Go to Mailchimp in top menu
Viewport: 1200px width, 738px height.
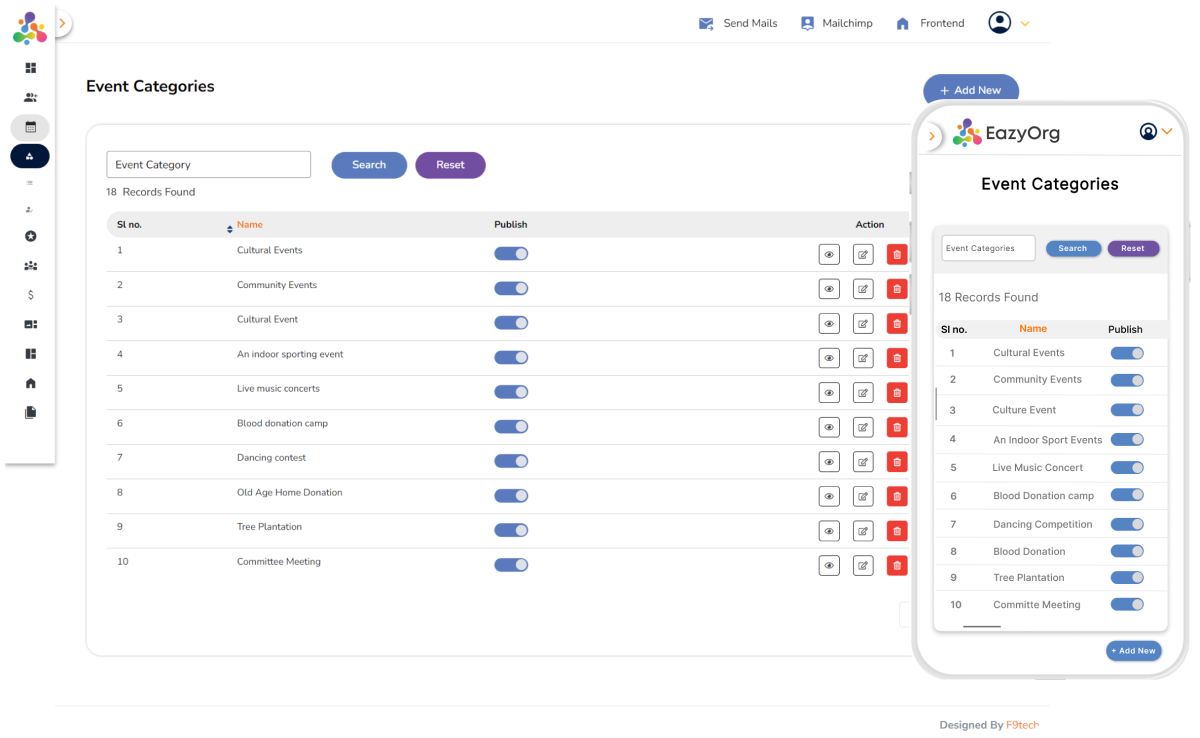836,23
